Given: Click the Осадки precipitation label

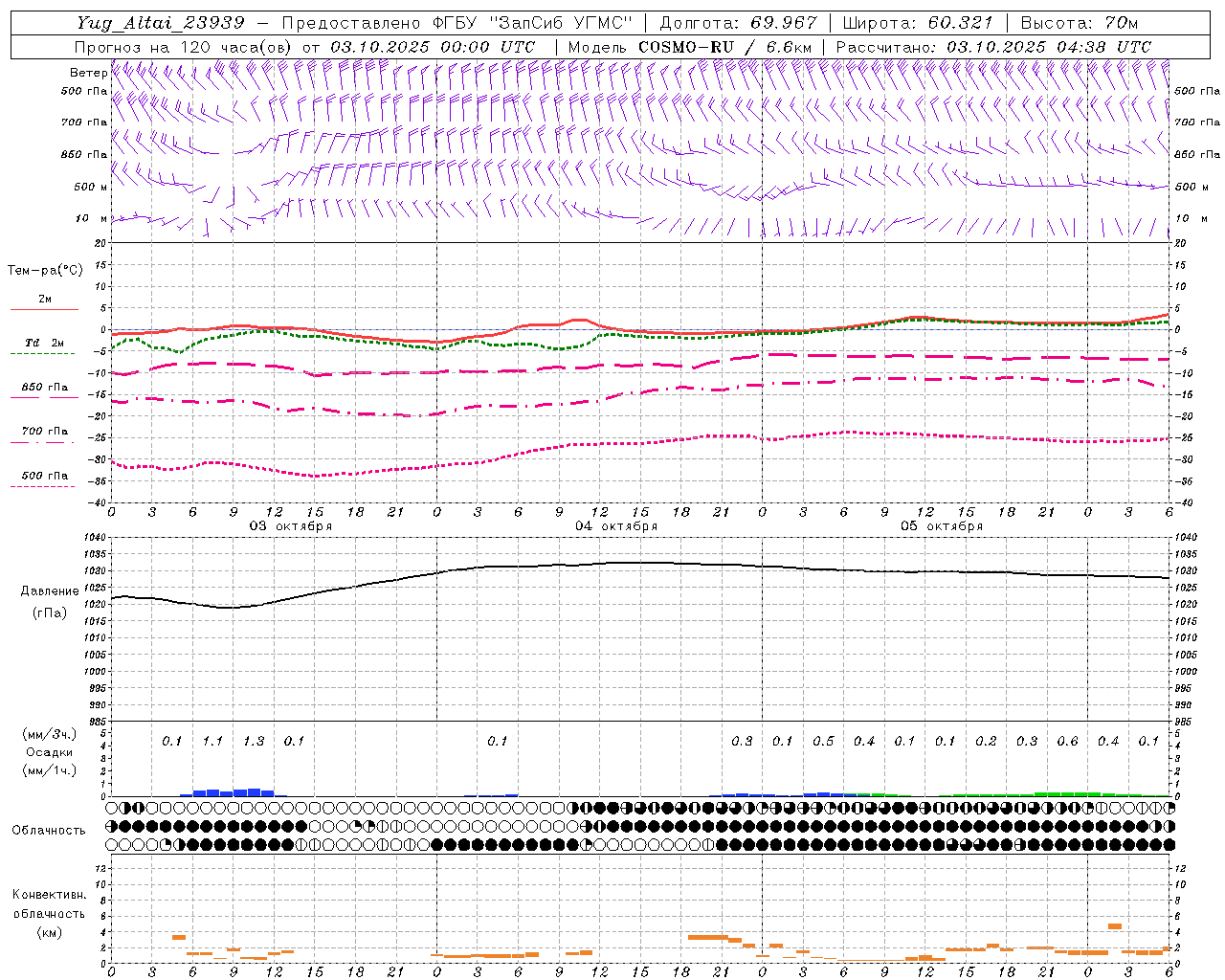Looking at the screenshot, I should pyautogui.click(x=50, y=752).
